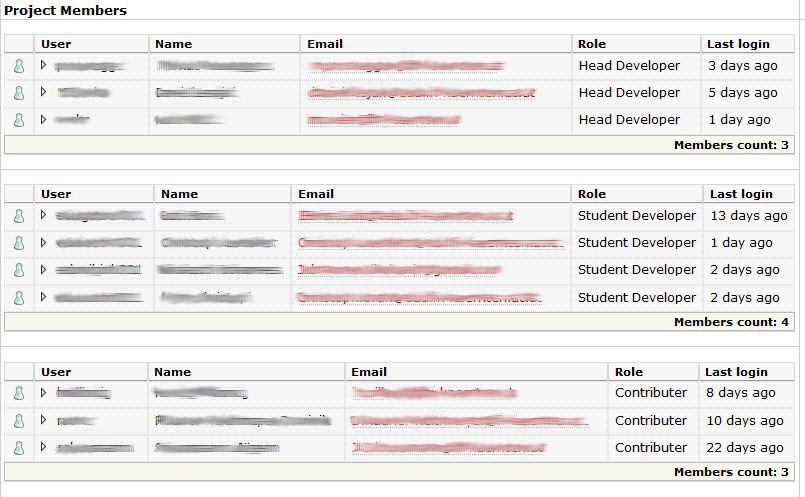The image size is (805, 497).
Task: Click user icon of Contributer, 10 days ago
Action: tap(19, 420)
